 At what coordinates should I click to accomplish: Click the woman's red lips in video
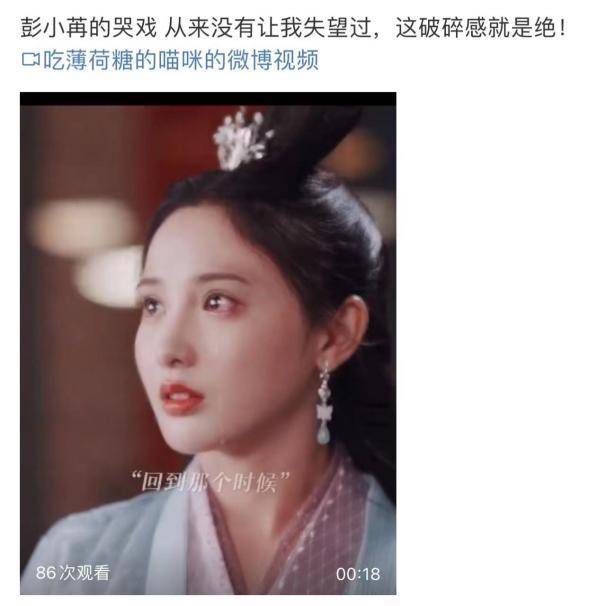click(x=181, y=398)
